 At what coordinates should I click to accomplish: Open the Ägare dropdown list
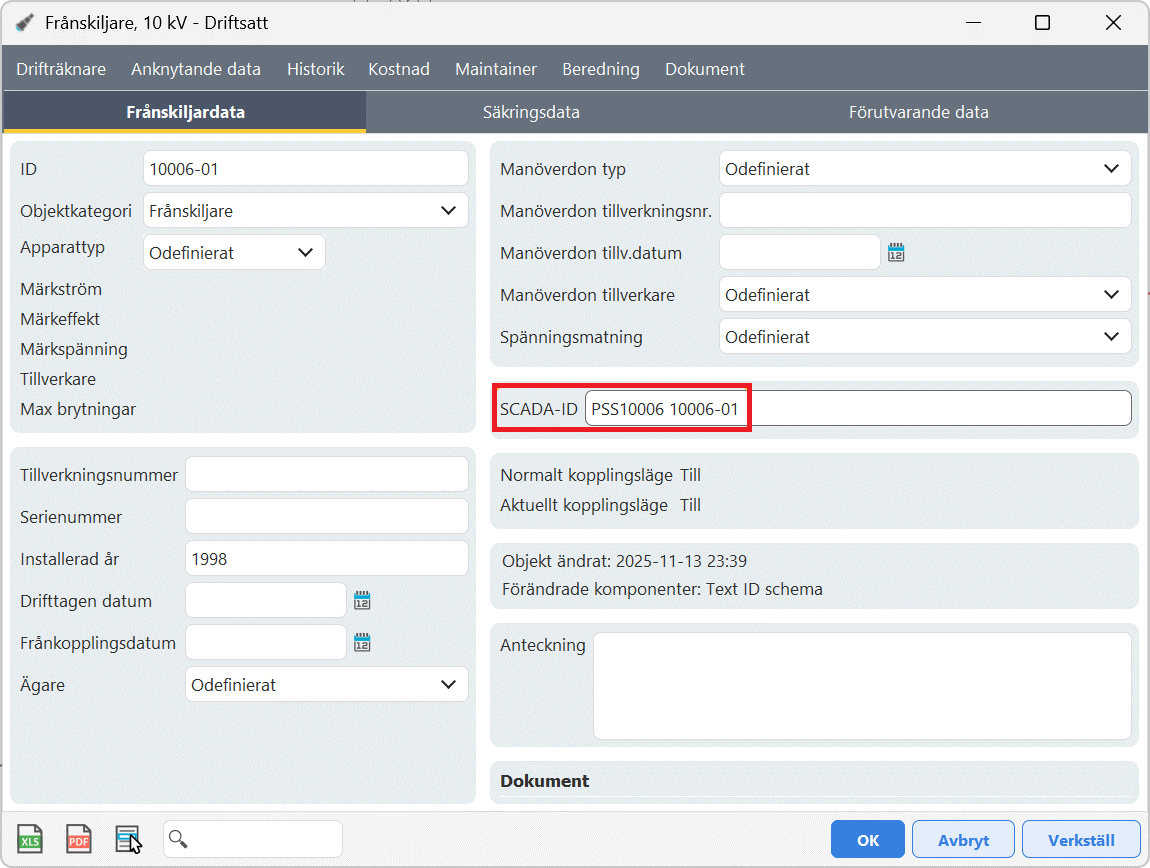[x=447, y=685]
